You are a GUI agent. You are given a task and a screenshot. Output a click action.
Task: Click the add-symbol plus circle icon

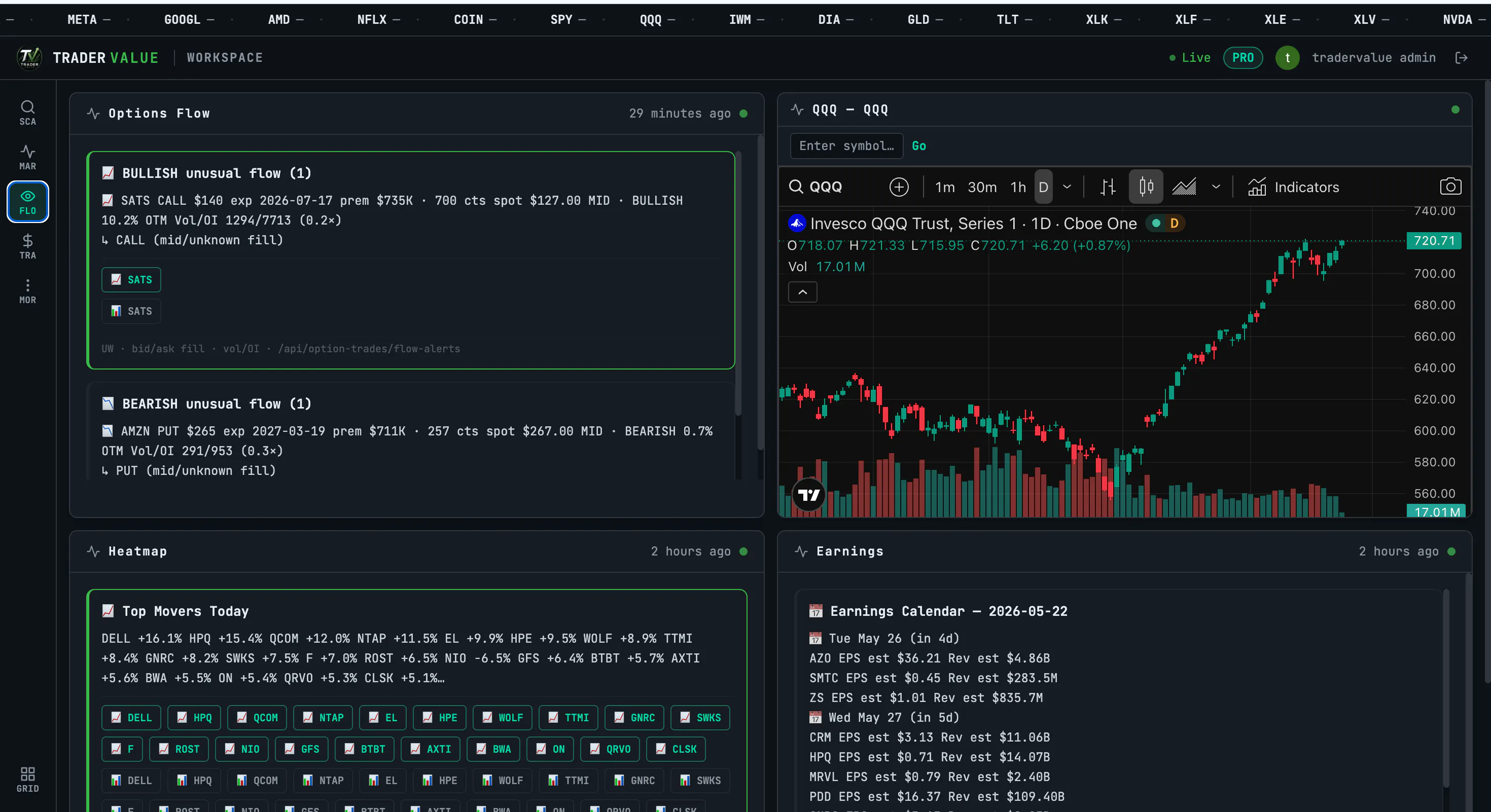899,187
